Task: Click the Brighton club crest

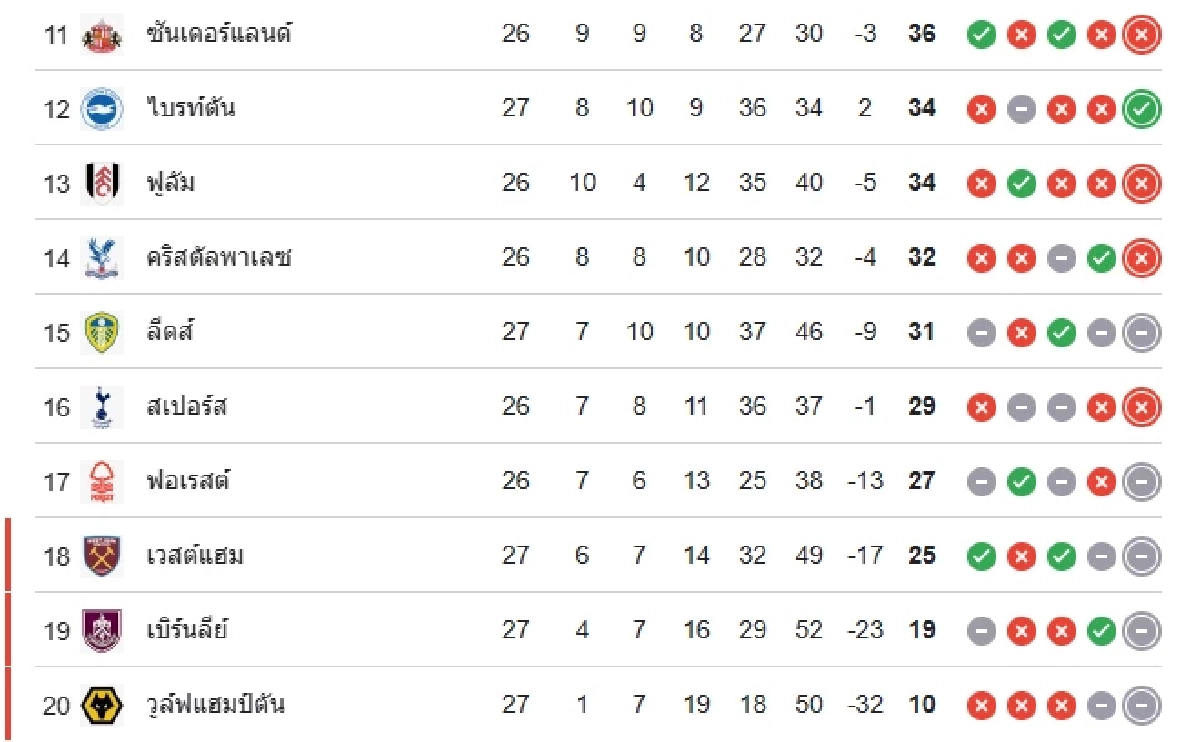Action: pos(102,108)
